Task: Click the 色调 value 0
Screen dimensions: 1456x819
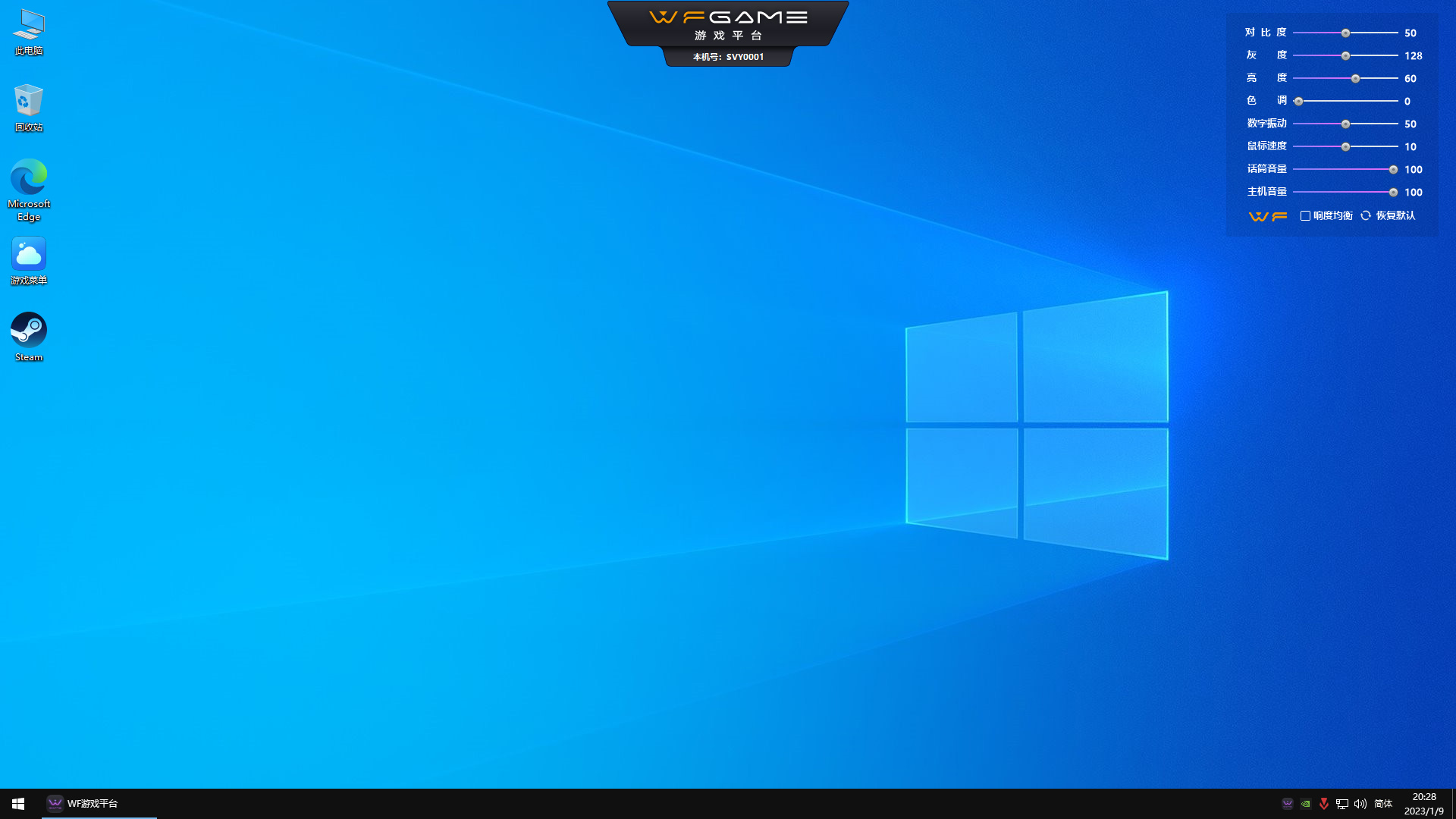Action: (1407, 102)
